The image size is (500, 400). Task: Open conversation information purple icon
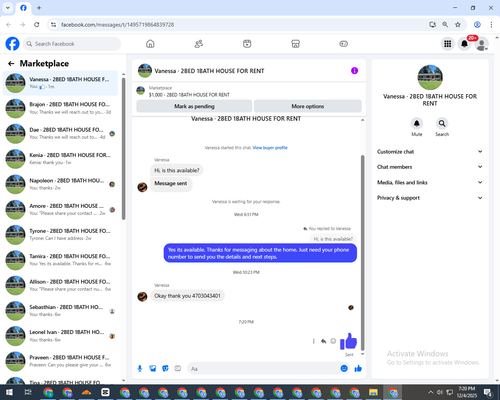[354, 71]
